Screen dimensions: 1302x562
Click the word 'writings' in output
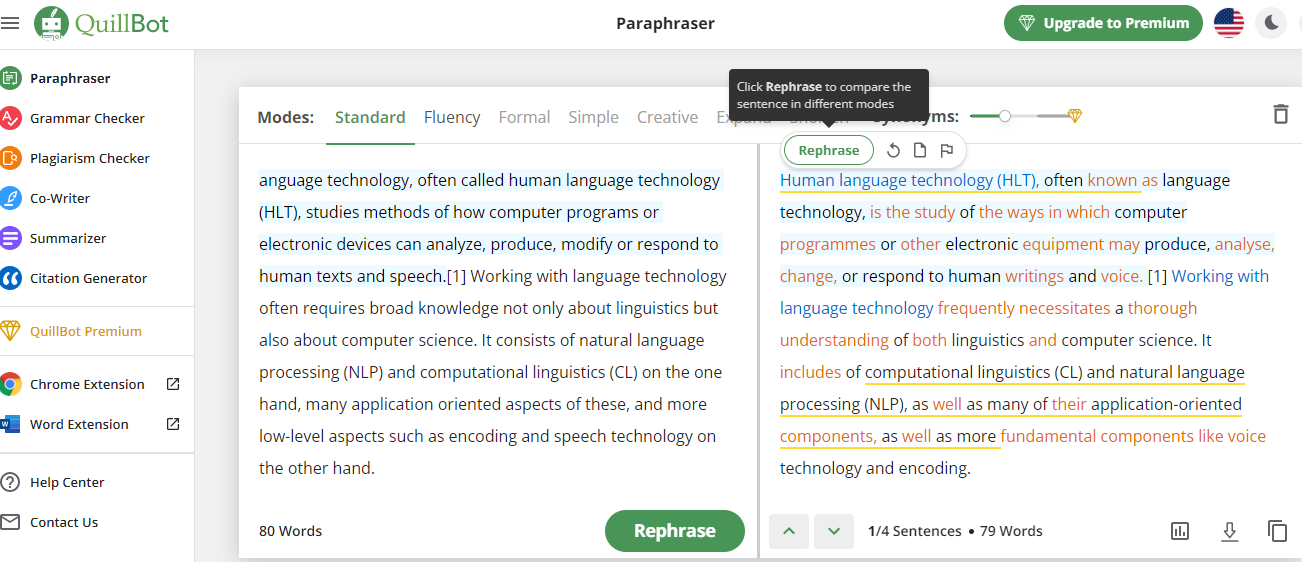point(1035,276)
